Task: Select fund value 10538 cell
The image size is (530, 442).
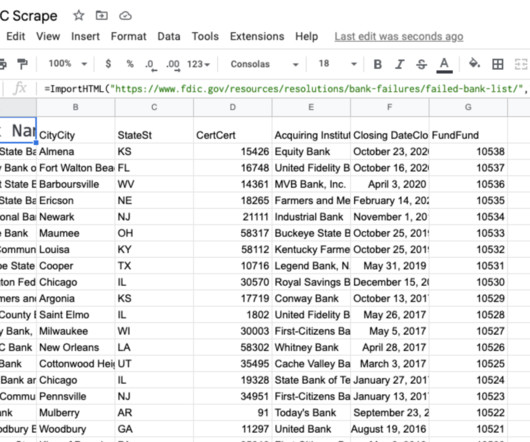Action: pyautogui.click(x=468, y=151)
